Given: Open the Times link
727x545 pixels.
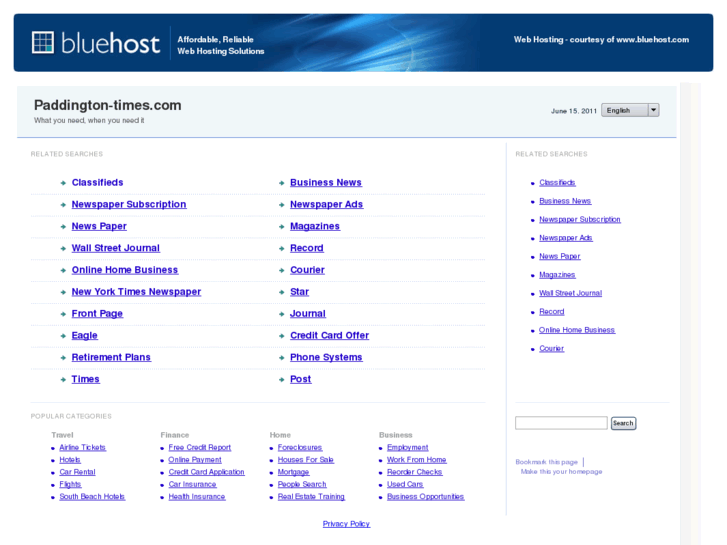Looking at the screenshot, I should (x=85, y=379).
